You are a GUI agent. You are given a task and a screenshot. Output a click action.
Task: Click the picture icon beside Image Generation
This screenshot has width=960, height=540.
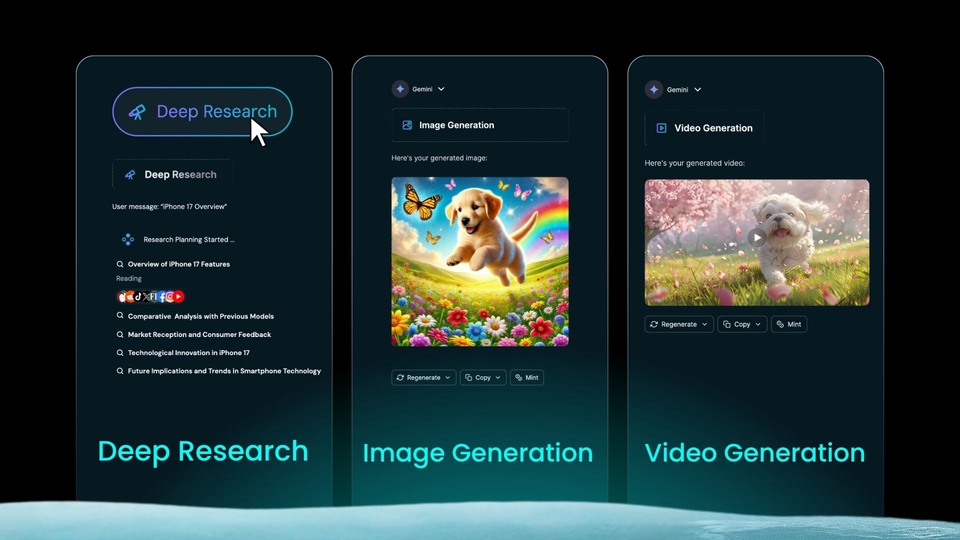click(407, 126)
